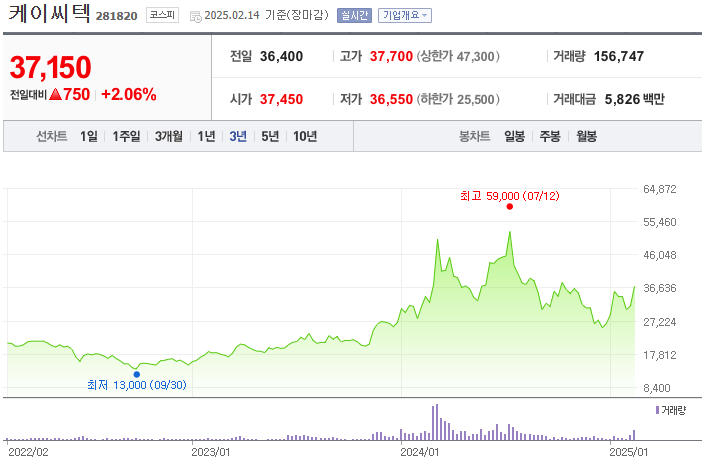Click the 케이씨텍 stock name heading
Viewport: 702px width, 459px height.
(49, 13)
